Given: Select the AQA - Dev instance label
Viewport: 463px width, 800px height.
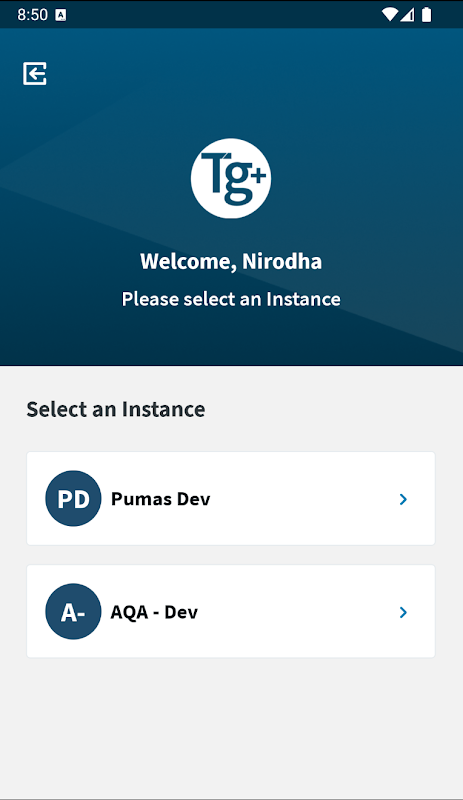Looking at the screenshot, I should coord(154,612).
